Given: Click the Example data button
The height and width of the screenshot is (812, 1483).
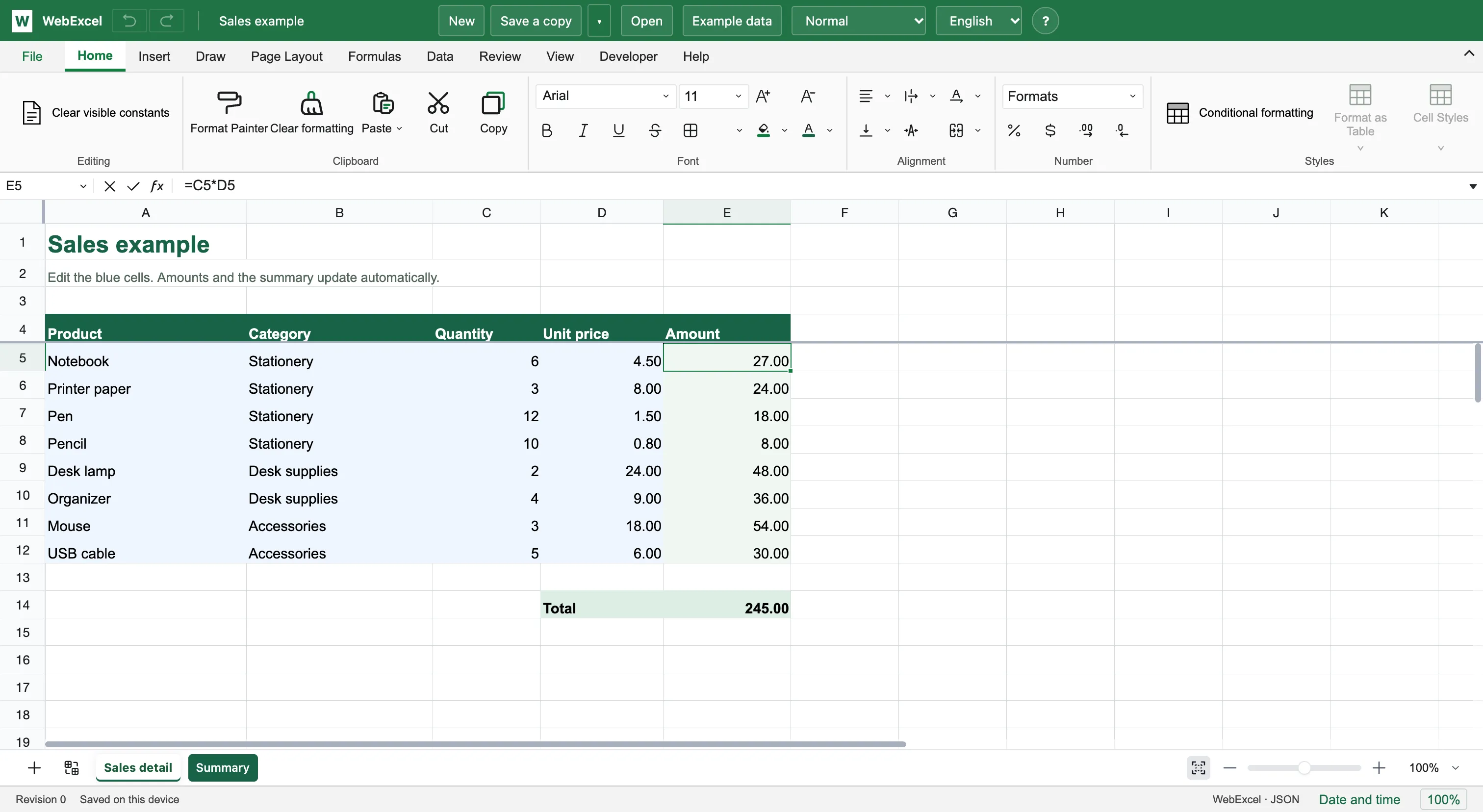Looking at the screenshot, I should tap(732, 21).
